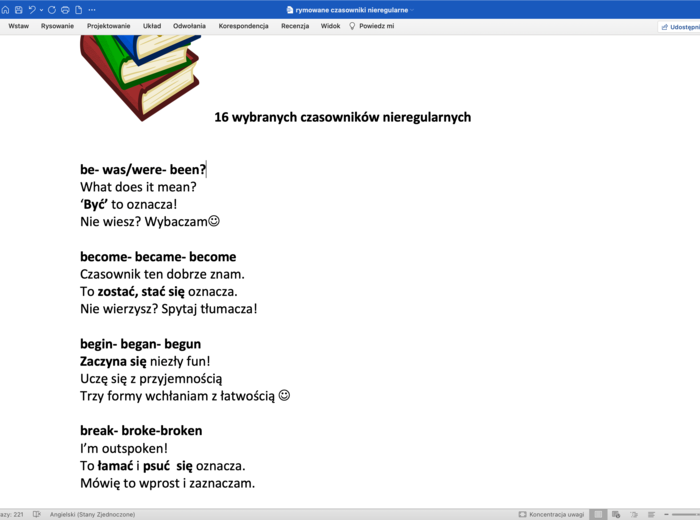Select the stacked books clipart image

click(x=140, y=78)
